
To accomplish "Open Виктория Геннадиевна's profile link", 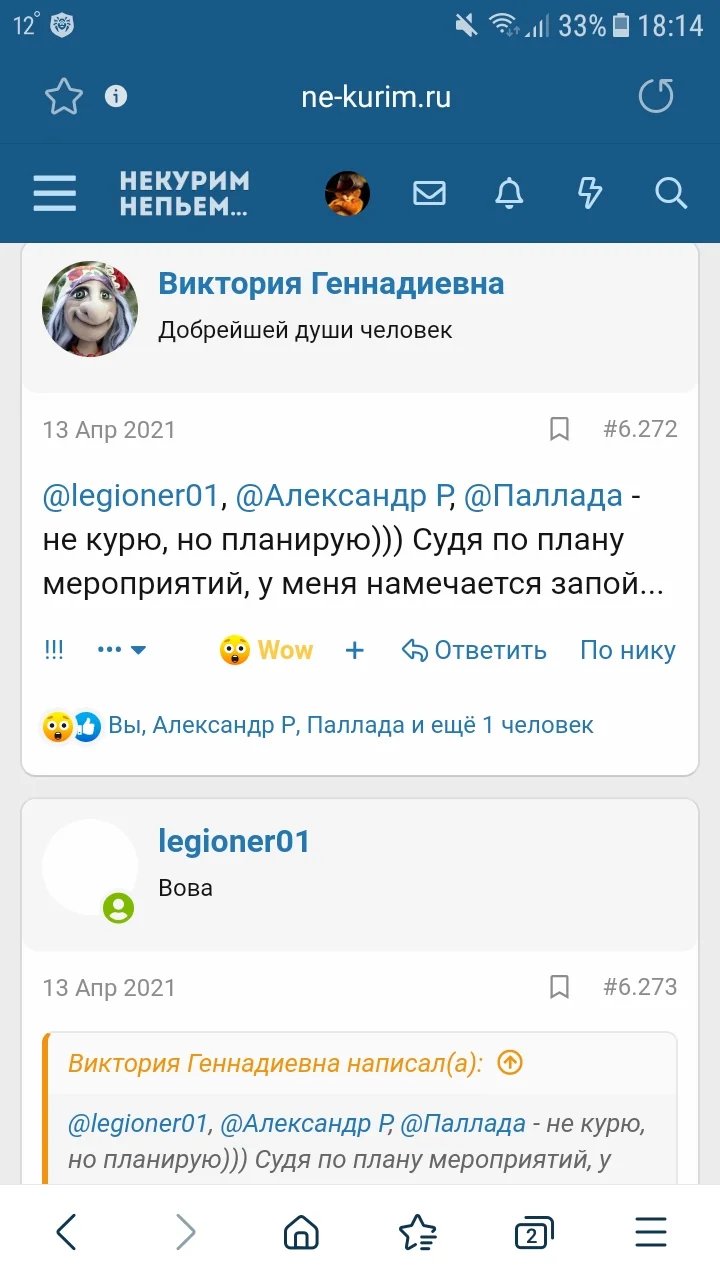I will coord(330,283).
